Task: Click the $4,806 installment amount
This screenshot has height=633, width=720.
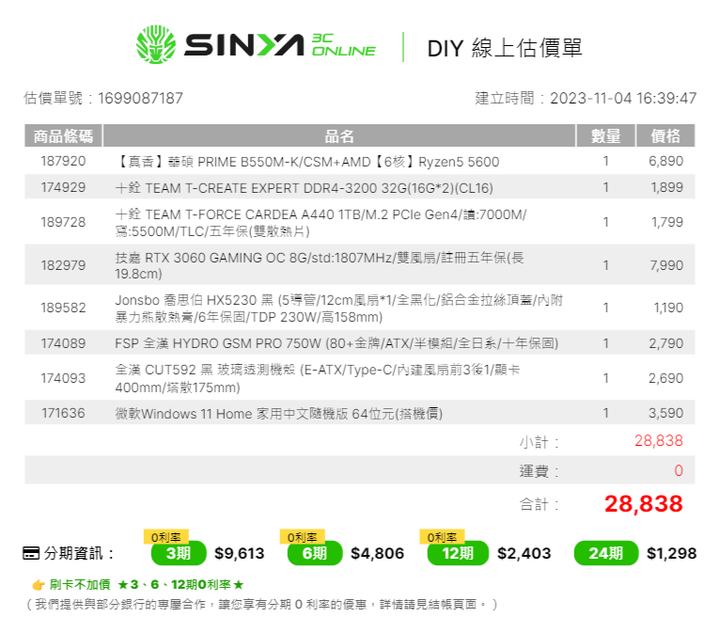Action: [377, 554]
